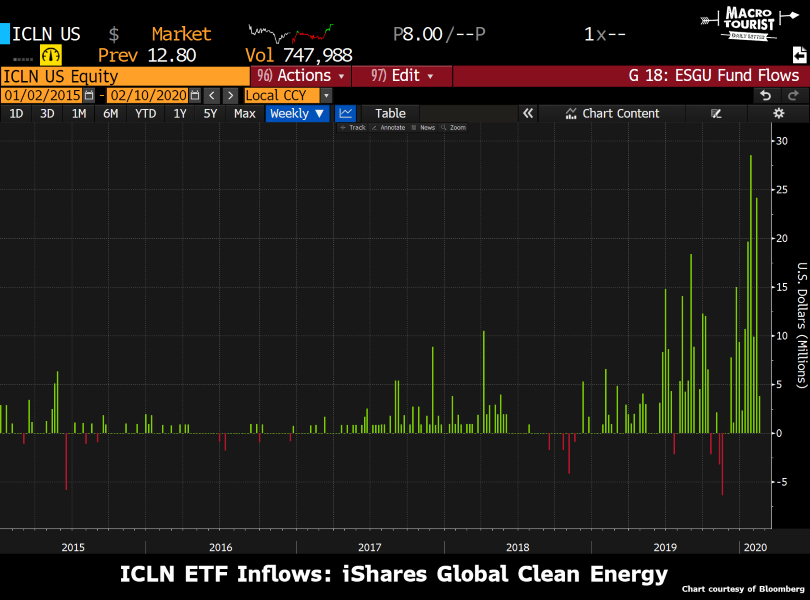This screenshot has height=600, width=810.
Task: Click the 2020 x-axis label
Action: coord(755,547)
